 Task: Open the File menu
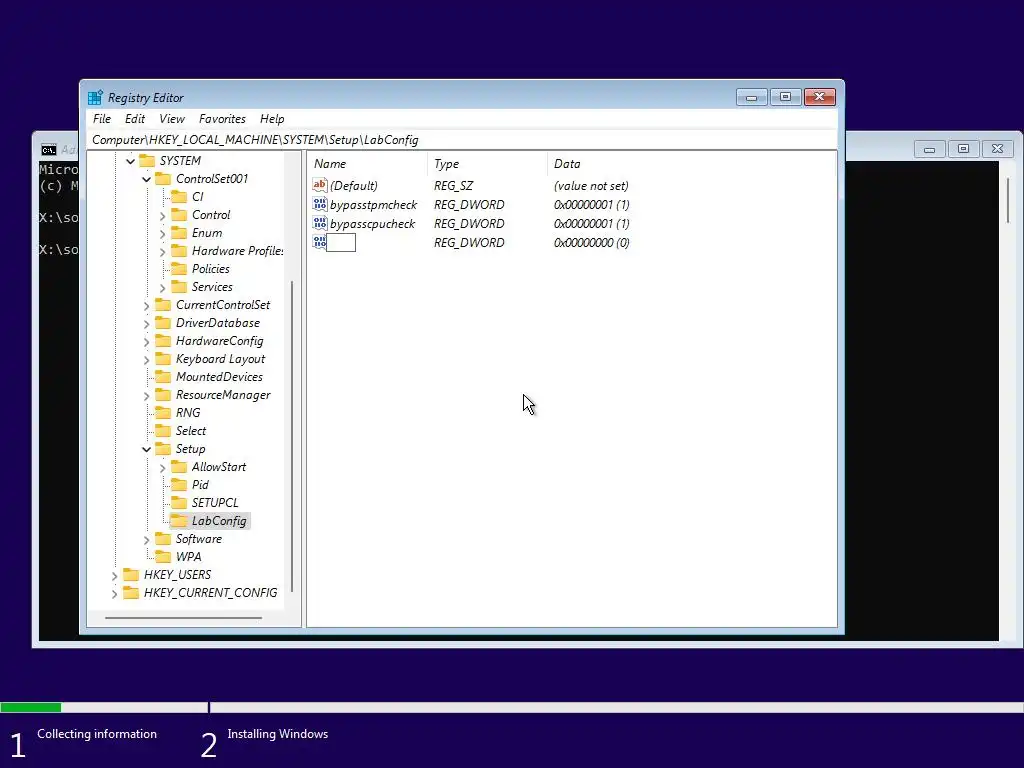coord(102,119)
